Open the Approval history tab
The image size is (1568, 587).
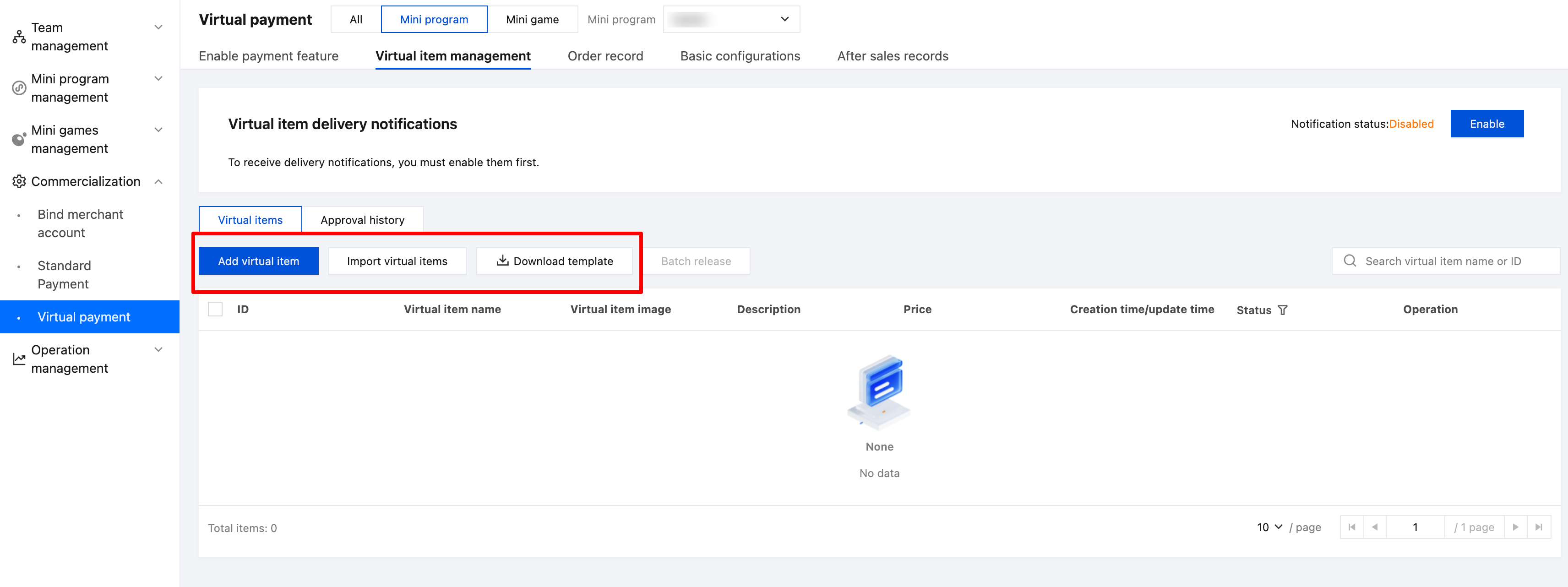[362, 220]
